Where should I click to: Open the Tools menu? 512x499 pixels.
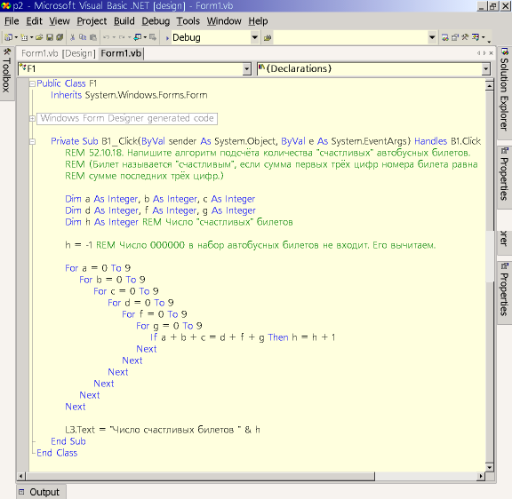pos(188,21)
